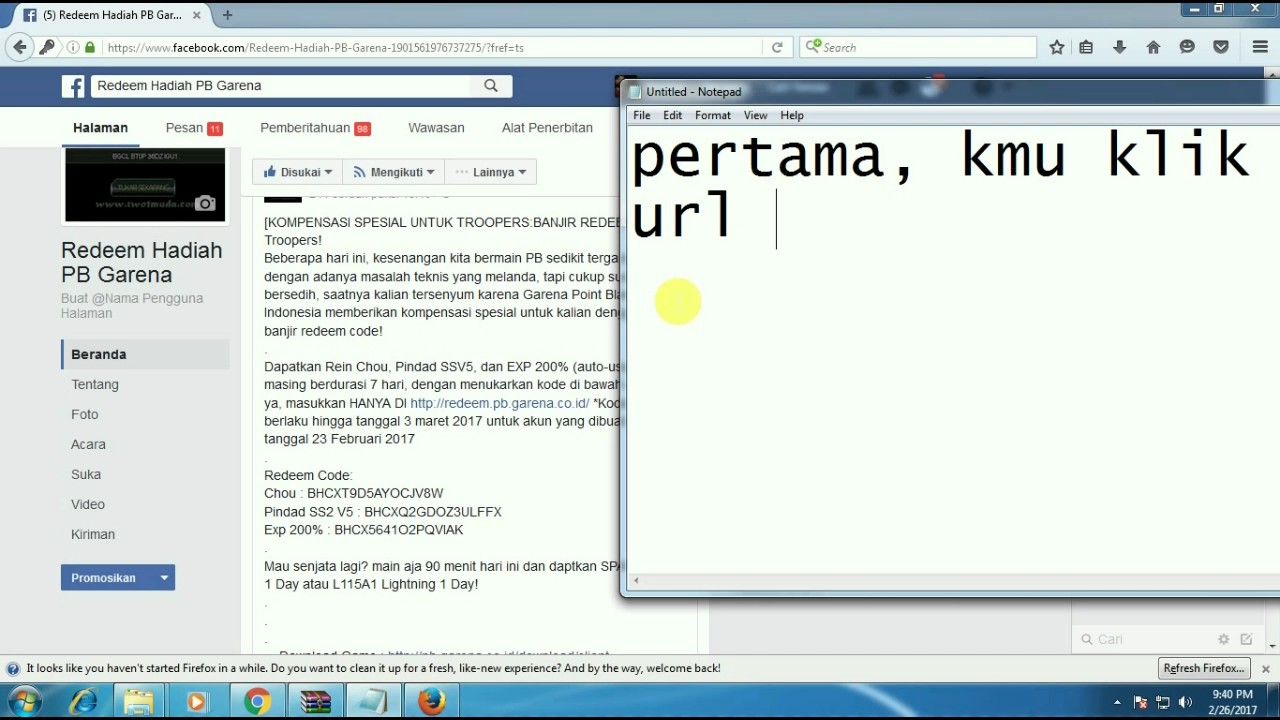1280x720 pixels.
Task: Click the green padlock security icon
Action: [x=90, y=47]
